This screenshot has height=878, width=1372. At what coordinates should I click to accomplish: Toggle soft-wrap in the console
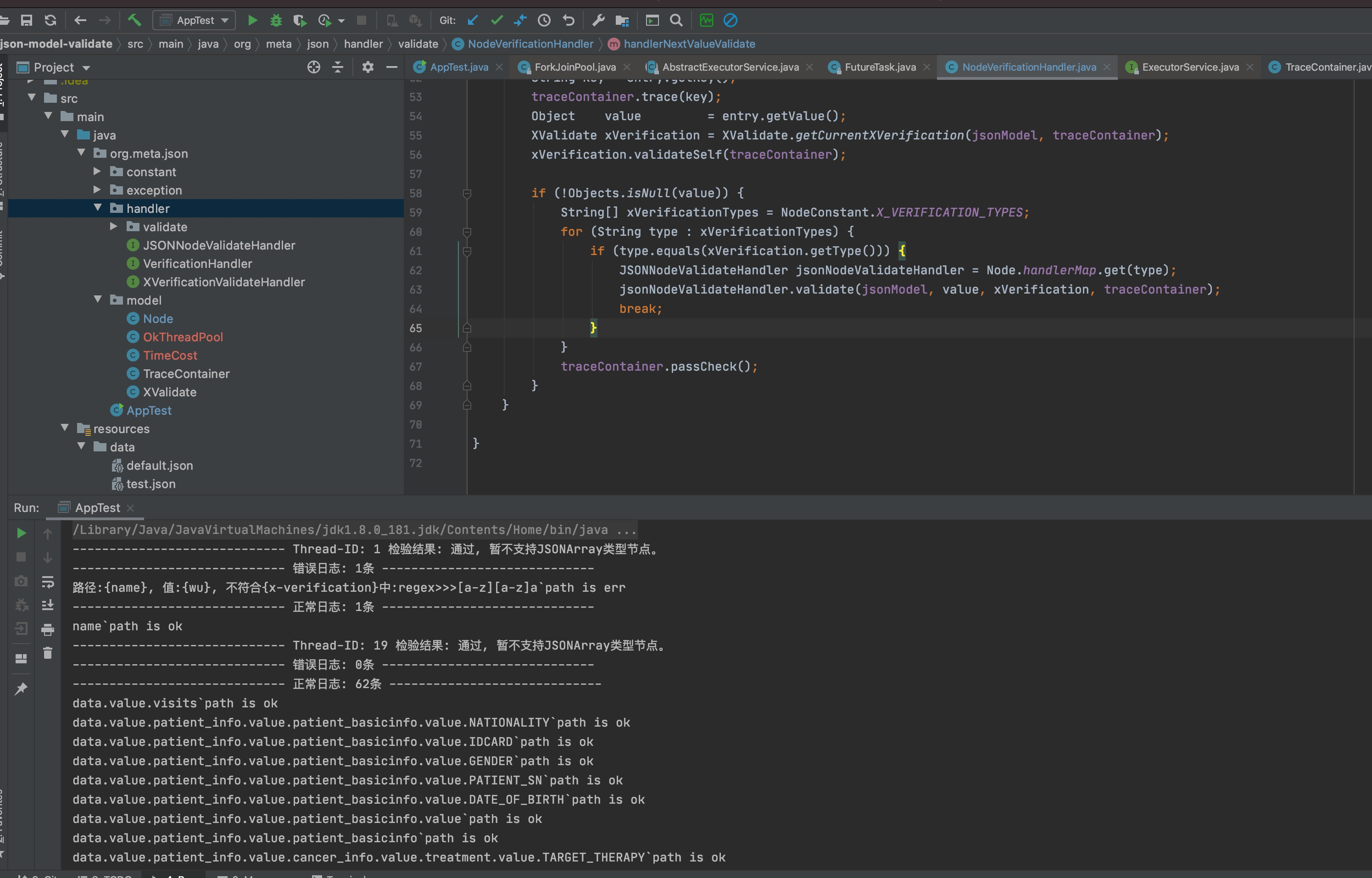click(48, 581)
